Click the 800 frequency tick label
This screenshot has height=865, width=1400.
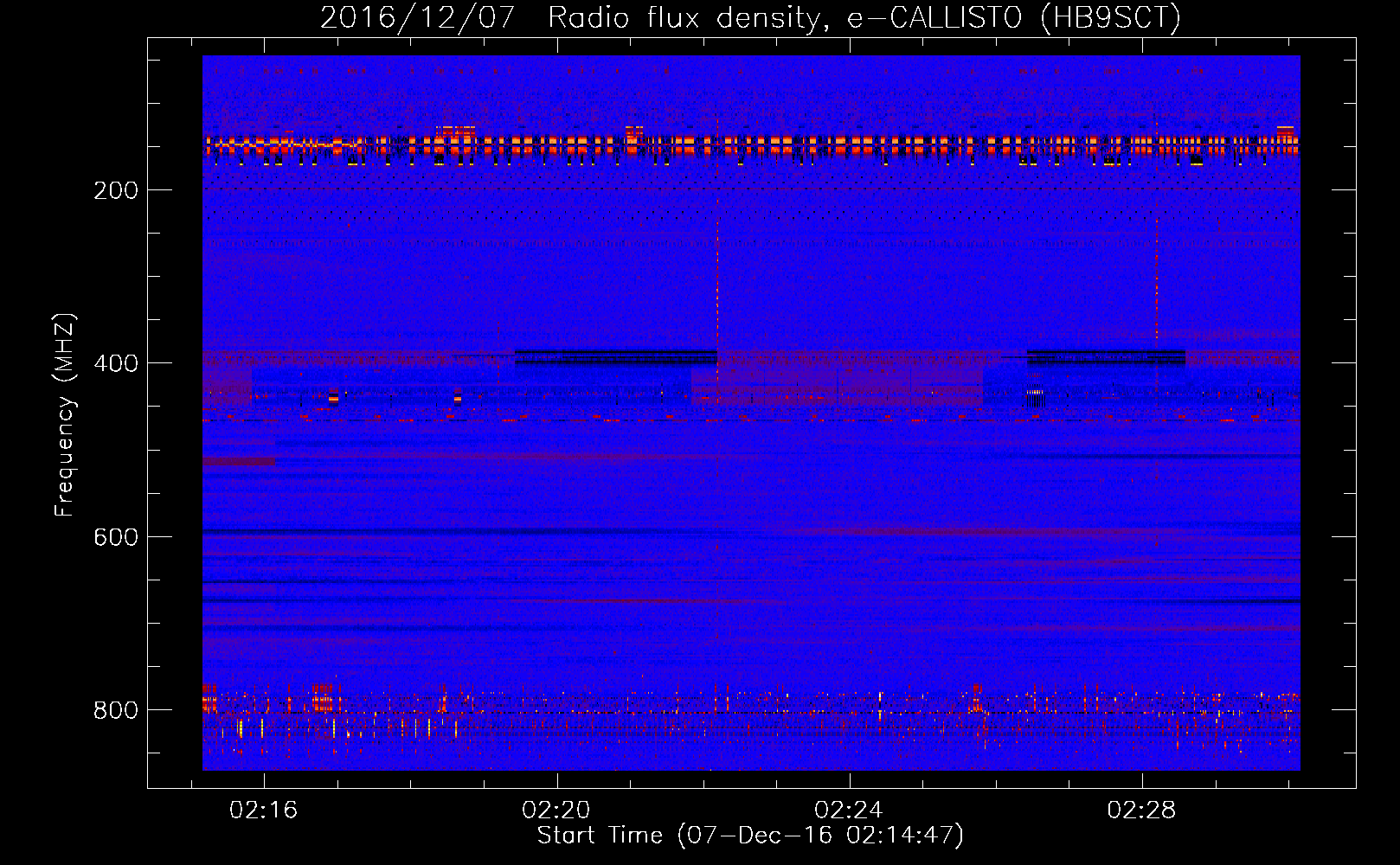[x=116, y=710]
